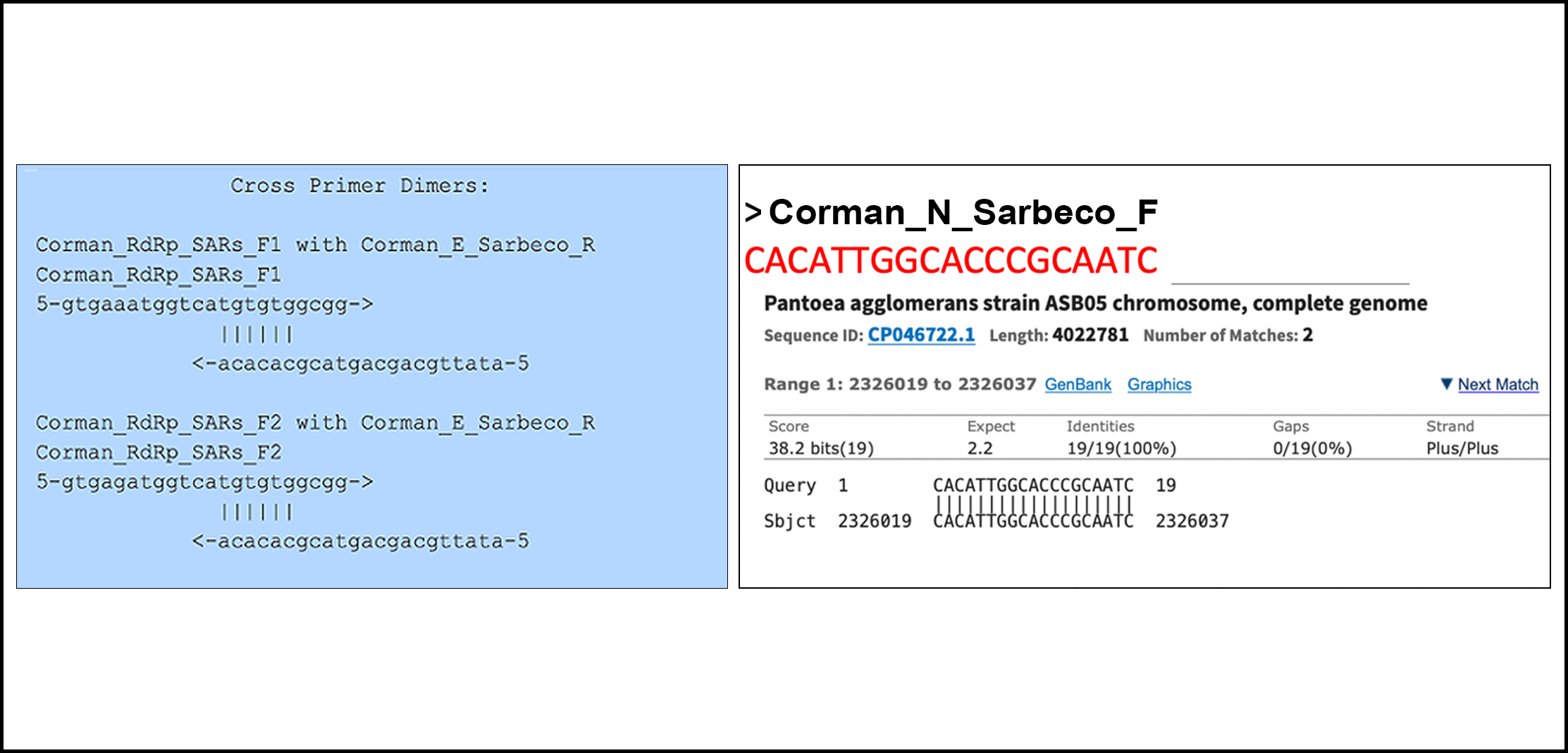Click Number of Matches: 2 text
The width and height of the screenshot is (1568, 753).
[x=1228, y=335]
